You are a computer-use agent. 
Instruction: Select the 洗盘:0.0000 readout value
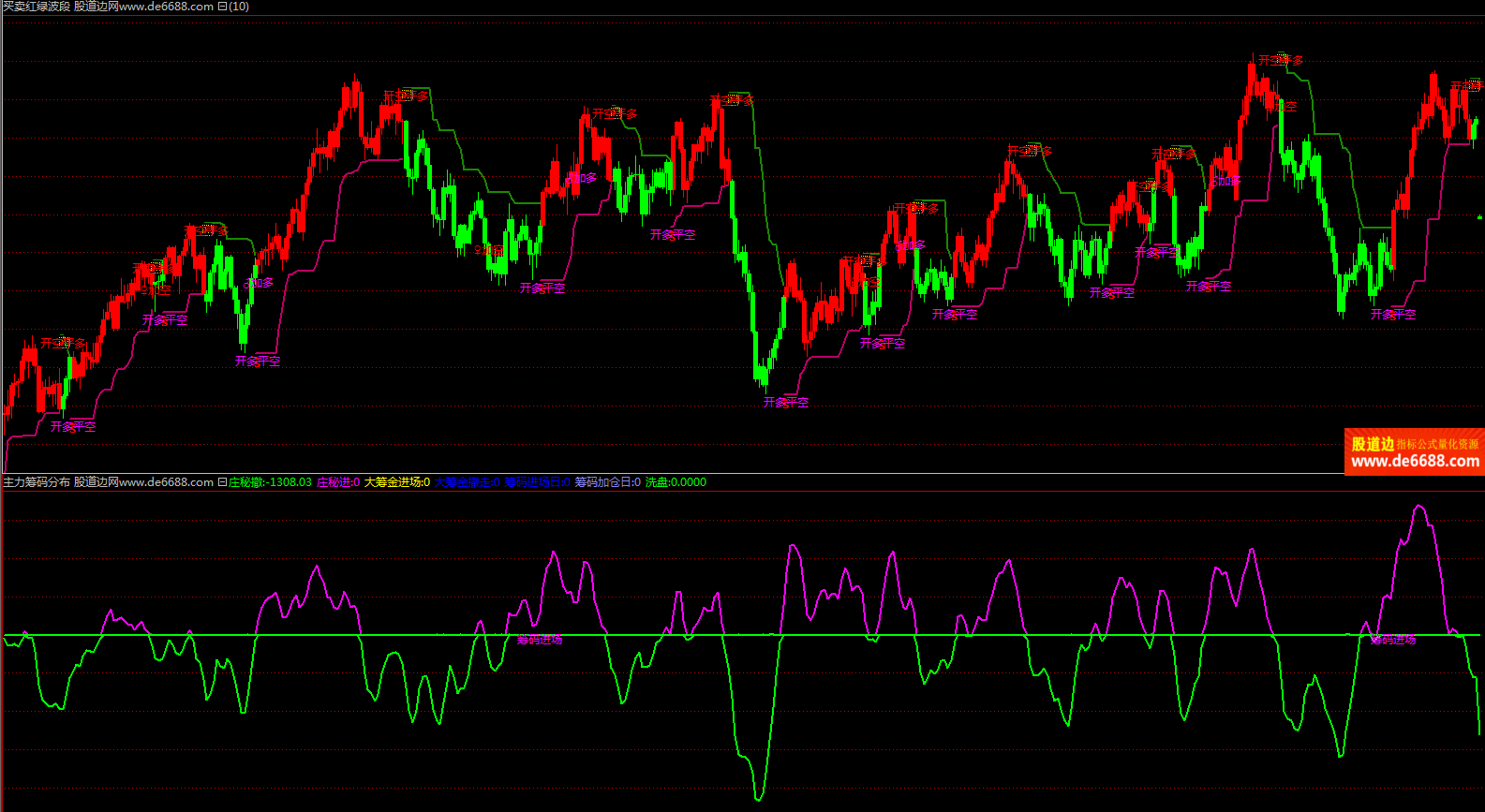(676, 482)
